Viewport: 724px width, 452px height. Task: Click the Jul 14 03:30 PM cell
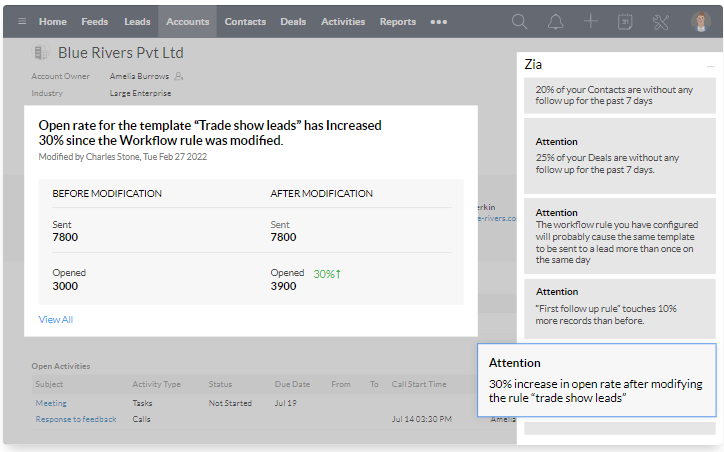(x=422, y=419)
